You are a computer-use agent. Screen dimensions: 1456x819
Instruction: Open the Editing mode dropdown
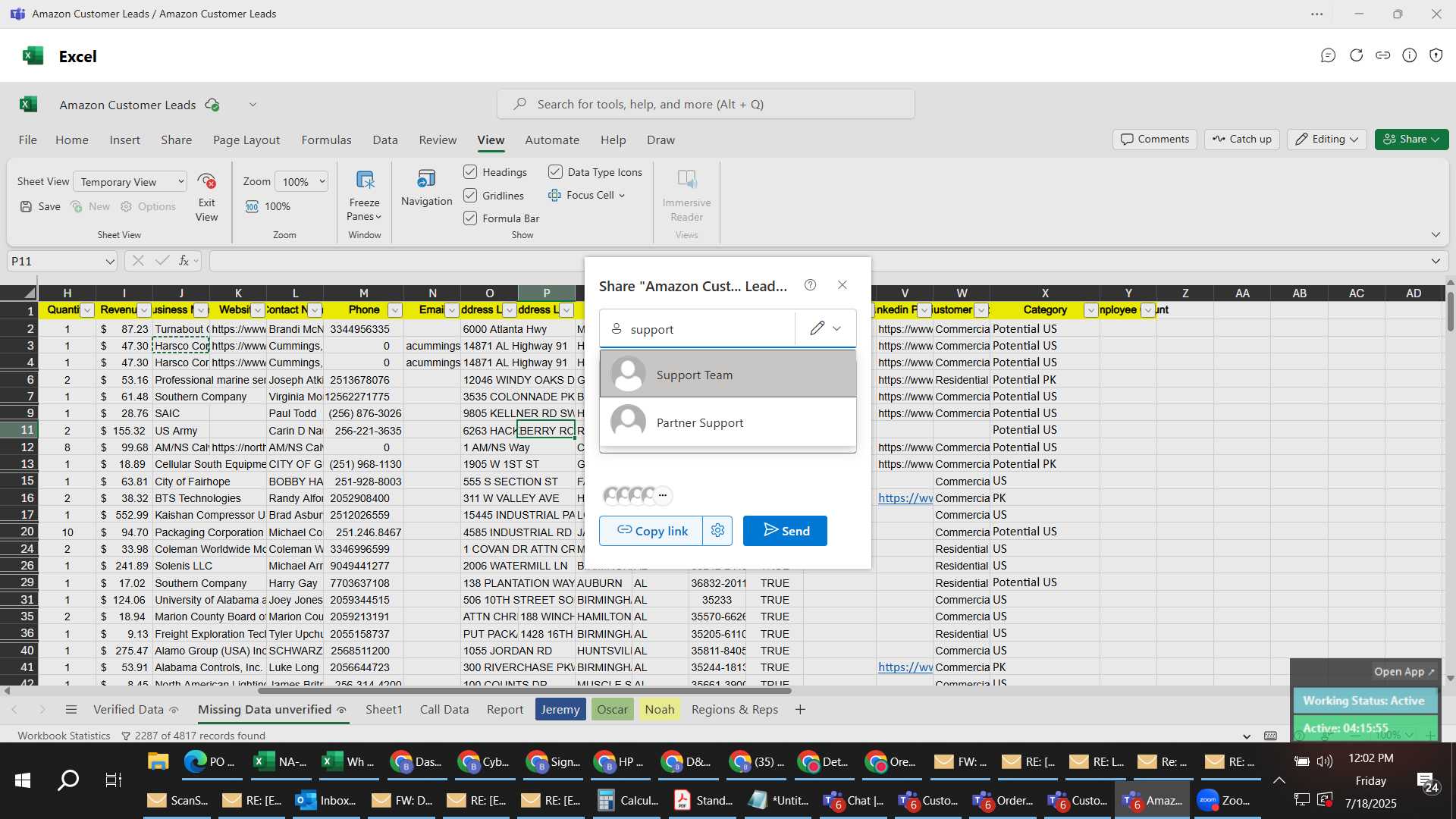1326,140
